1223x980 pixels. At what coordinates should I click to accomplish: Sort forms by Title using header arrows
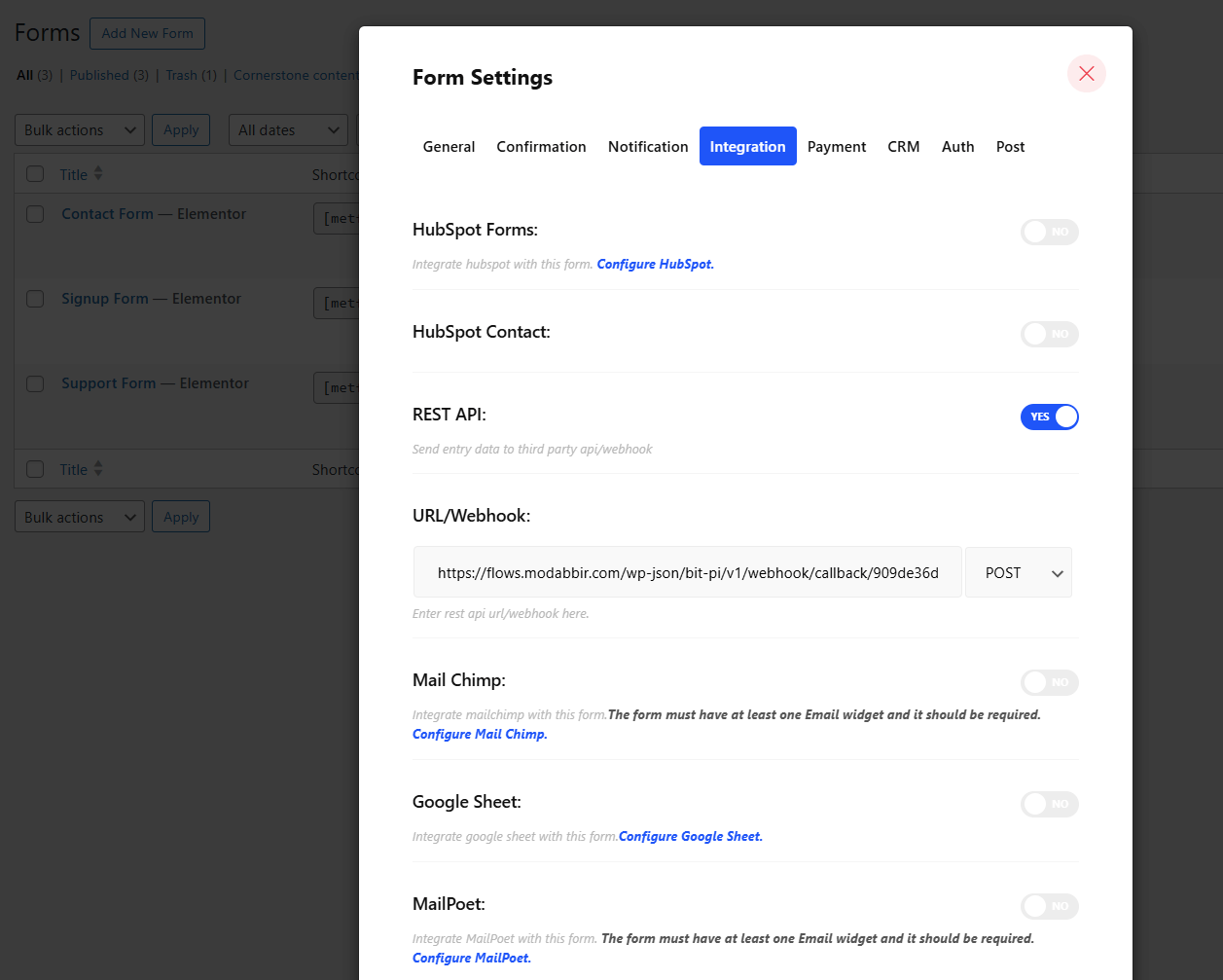pos(98,174)
